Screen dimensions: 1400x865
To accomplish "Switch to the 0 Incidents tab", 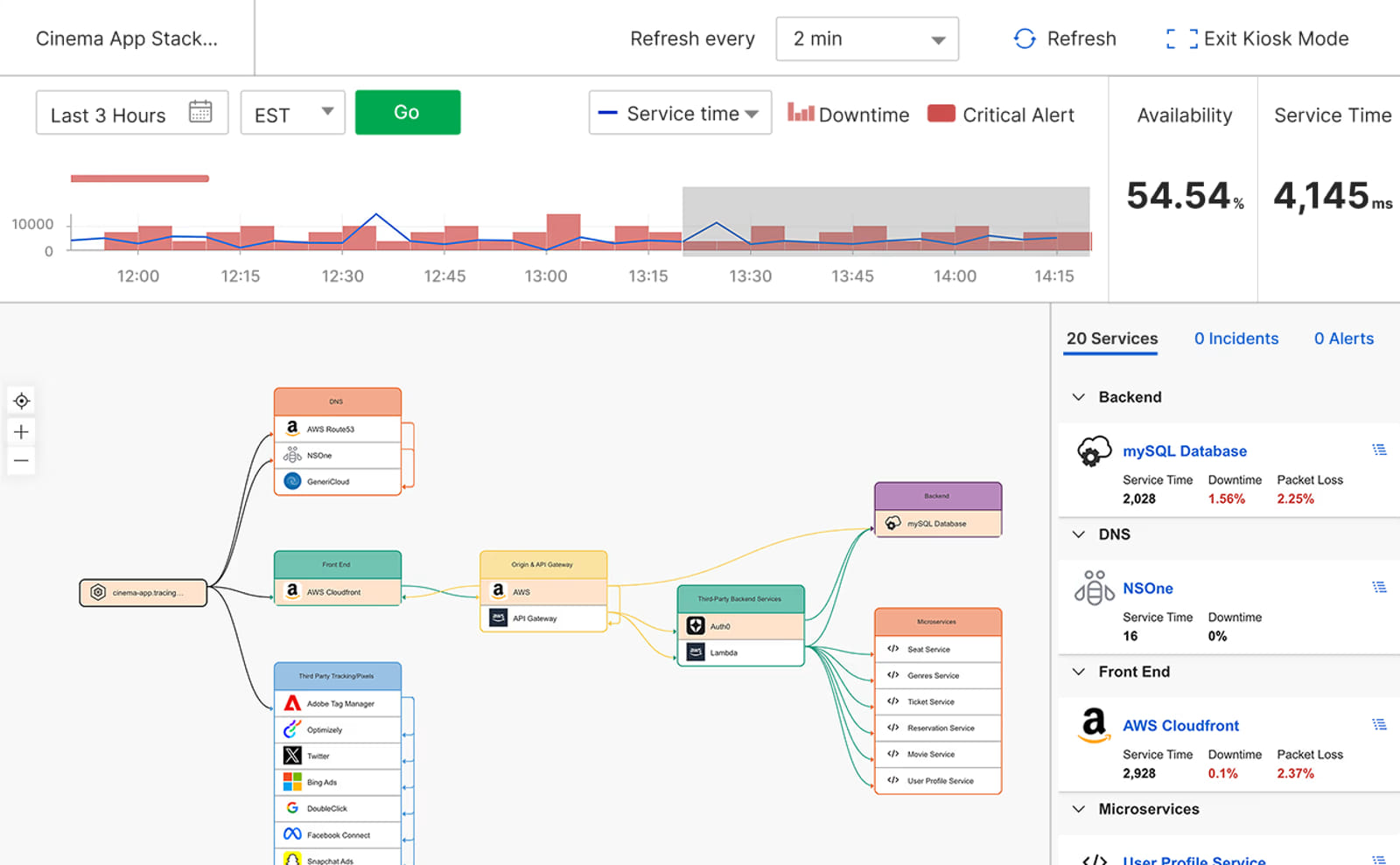I will (x=1236, y=338).
